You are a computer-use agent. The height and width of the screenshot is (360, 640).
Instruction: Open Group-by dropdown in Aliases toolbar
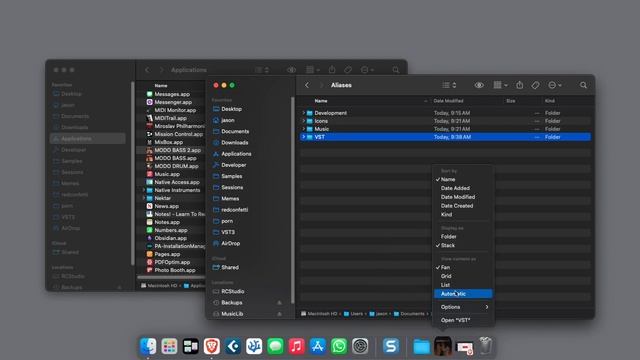(500, 85)
